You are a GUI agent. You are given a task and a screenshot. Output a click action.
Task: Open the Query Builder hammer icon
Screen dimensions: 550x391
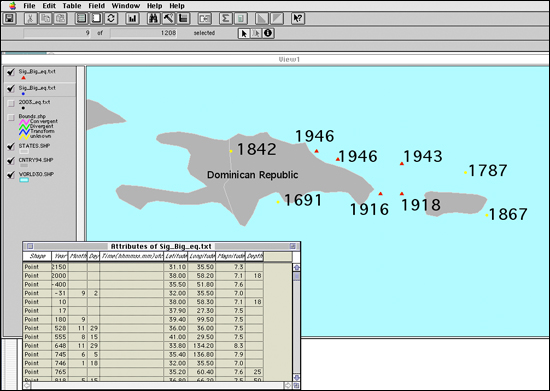168,18
